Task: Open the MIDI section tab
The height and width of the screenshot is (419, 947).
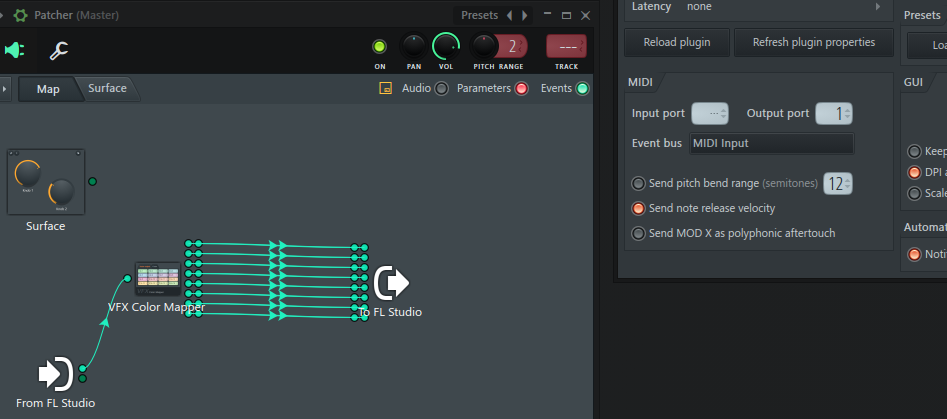Action: [641, 82]
